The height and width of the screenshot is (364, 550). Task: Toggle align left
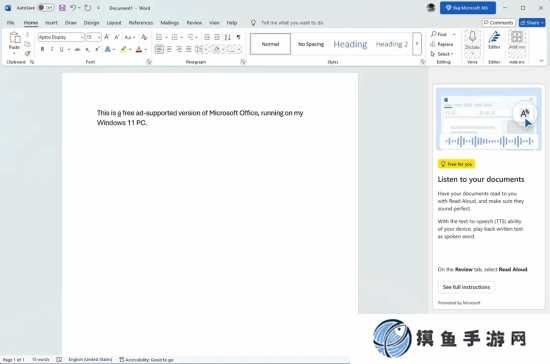[159, 49]
